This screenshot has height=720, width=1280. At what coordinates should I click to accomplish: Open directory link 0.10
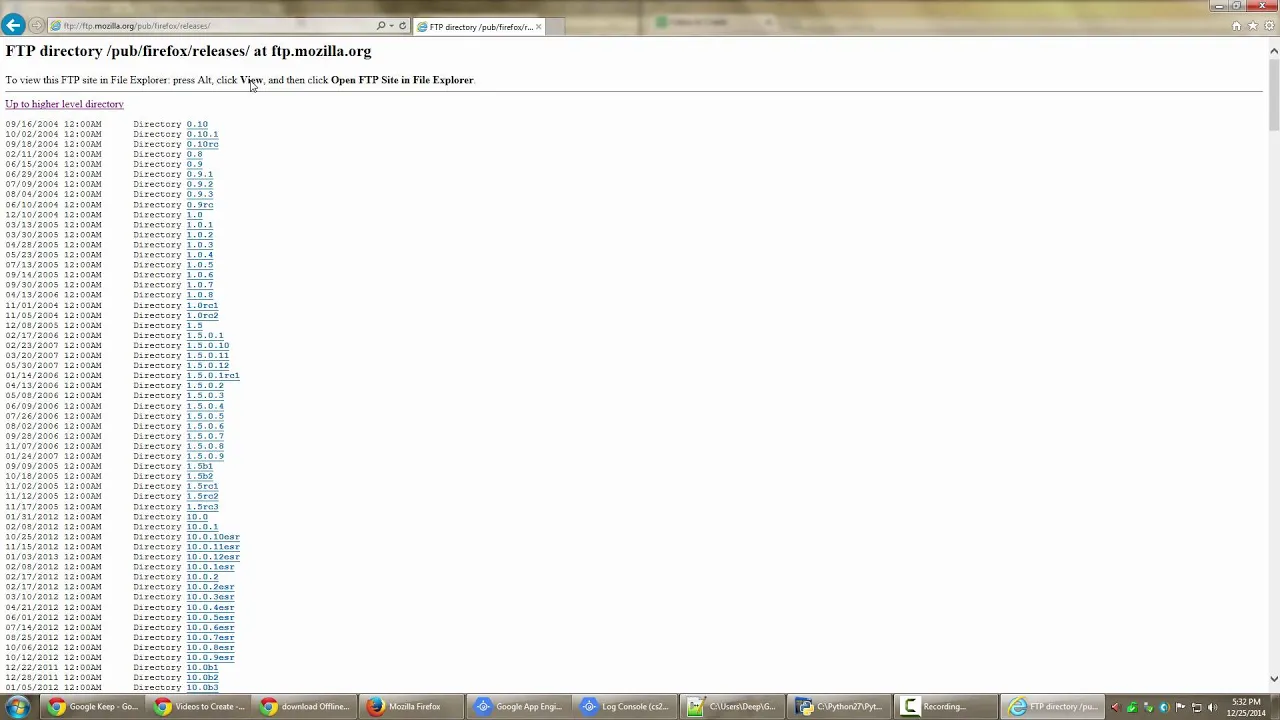click(197, 124)
